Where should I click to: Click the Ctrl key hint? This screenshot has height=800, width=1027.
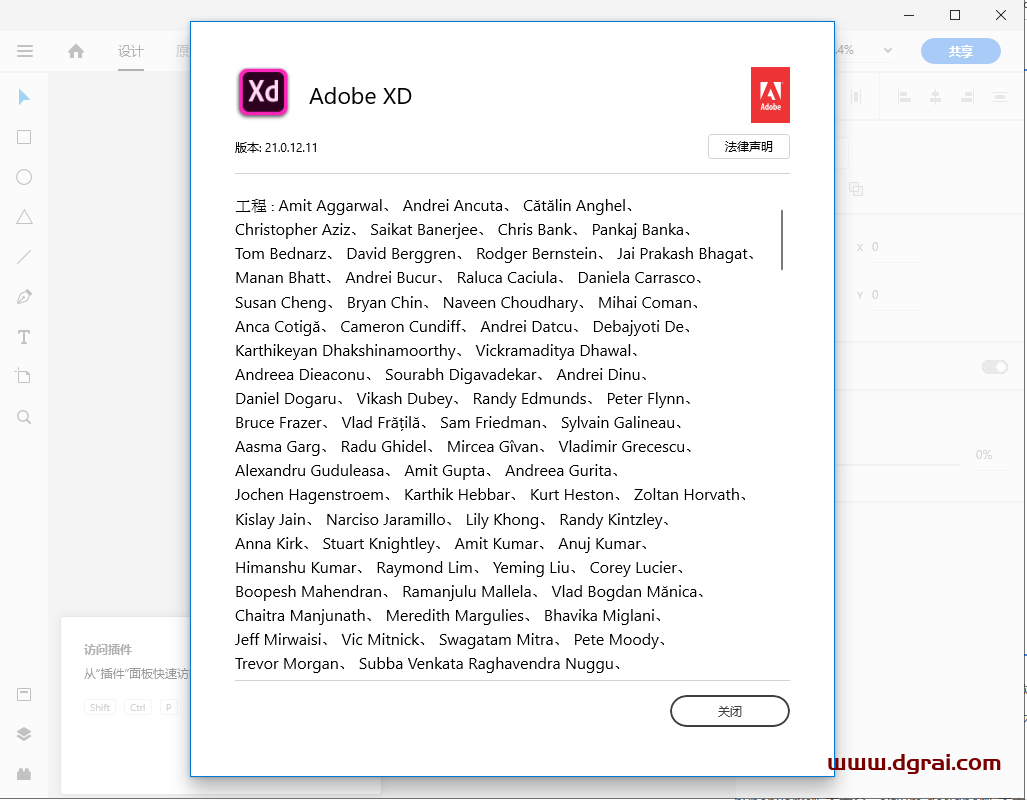(x=138, y=708)
